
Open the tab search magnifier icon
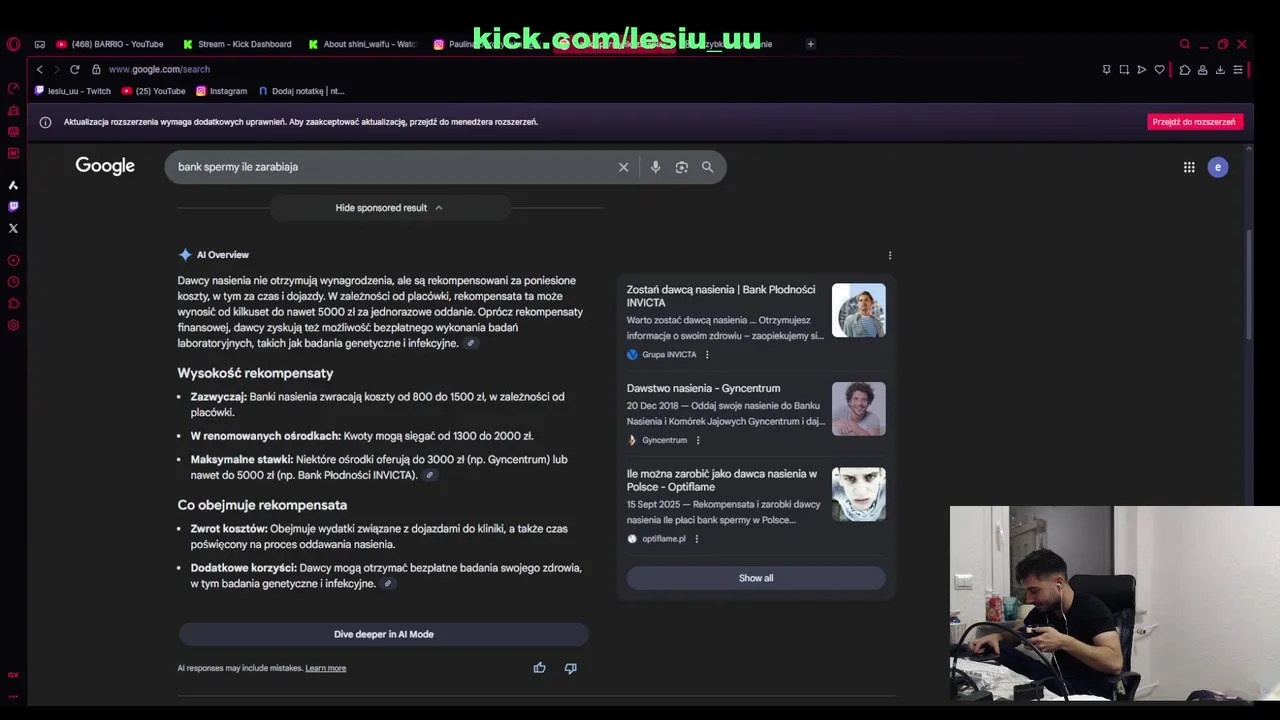1185,44
